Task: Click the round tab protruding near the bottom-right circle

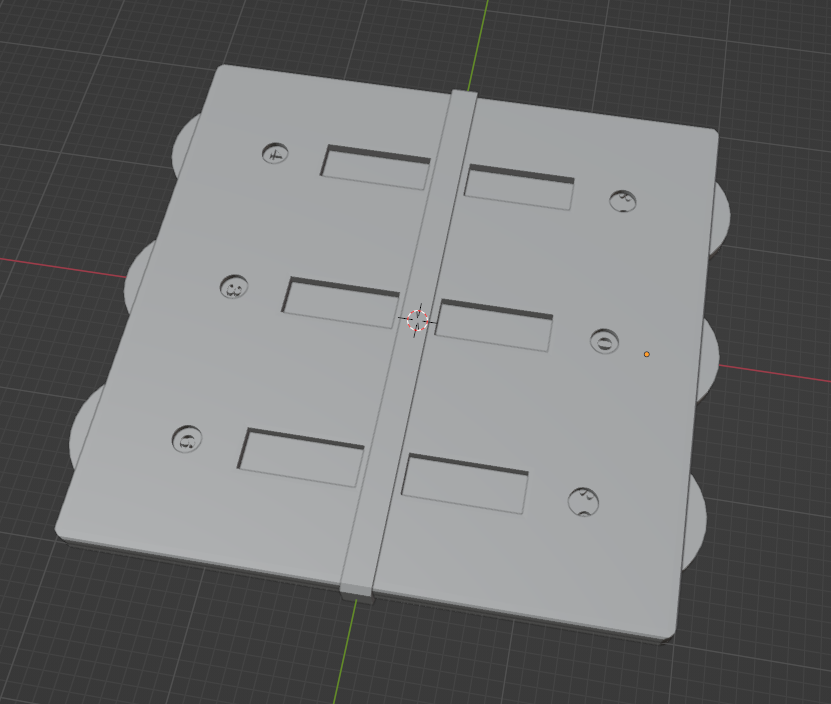Action: click(695, 520)
